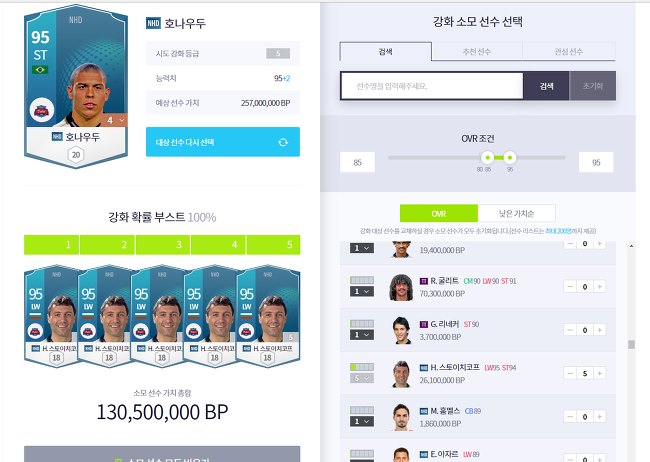Focus the player name search field

click(432, 86)
